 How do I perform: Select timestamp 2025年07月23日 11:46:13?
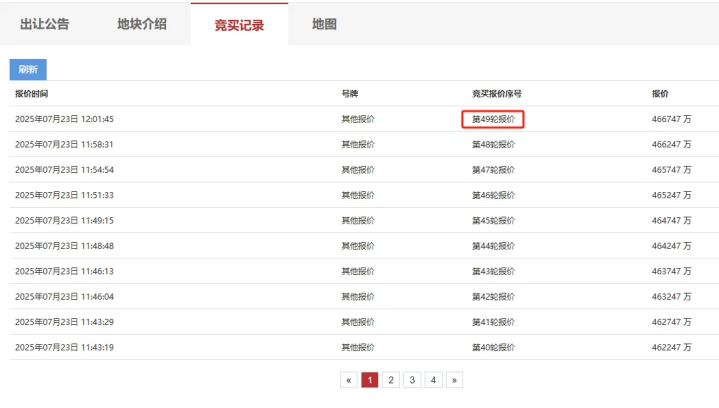tap(64, 271)
